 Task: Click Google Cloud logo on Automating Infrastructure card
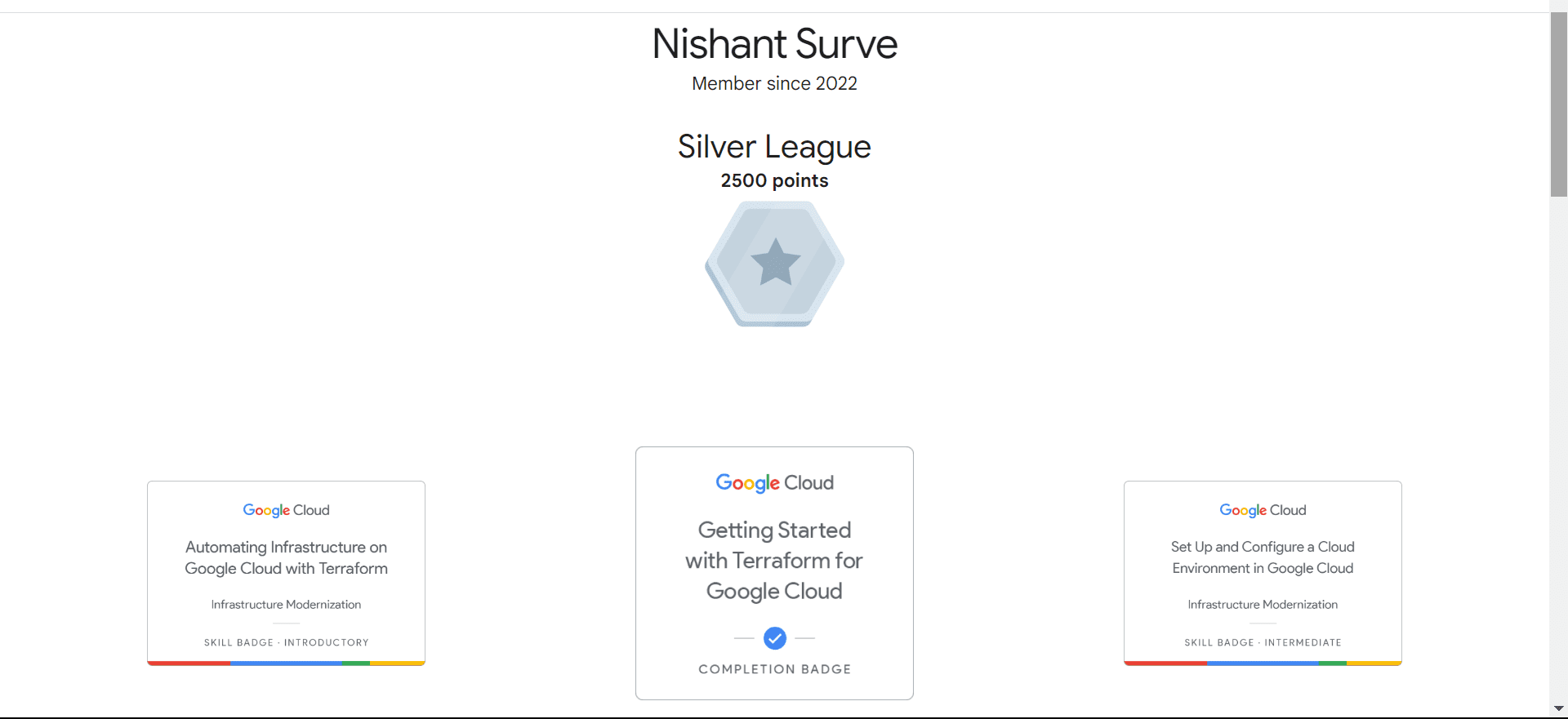pos(286,510)
